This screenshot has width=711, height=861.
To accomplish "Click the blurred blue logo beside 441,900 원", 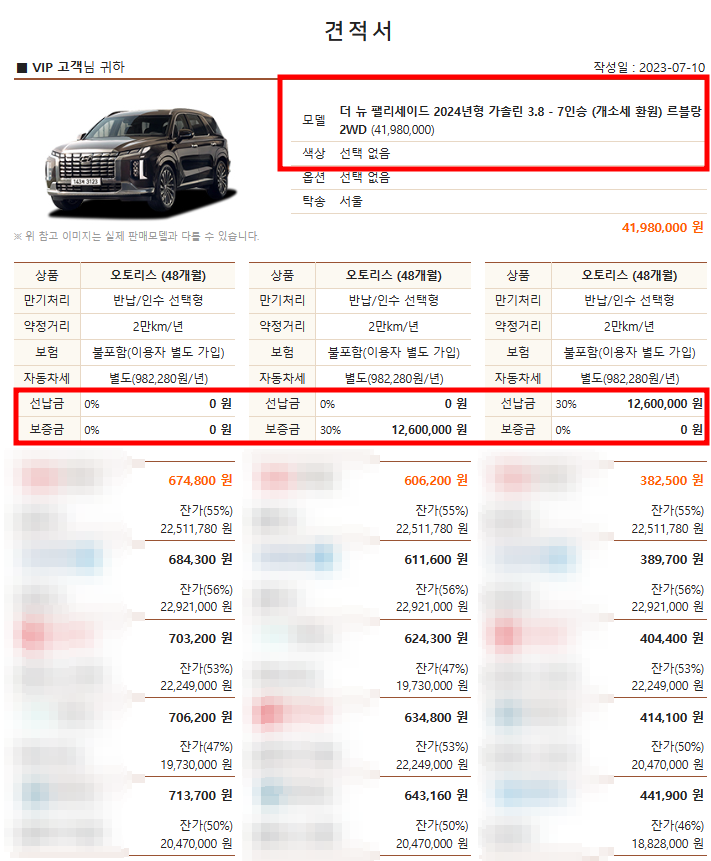I will [x=535, y=792].
